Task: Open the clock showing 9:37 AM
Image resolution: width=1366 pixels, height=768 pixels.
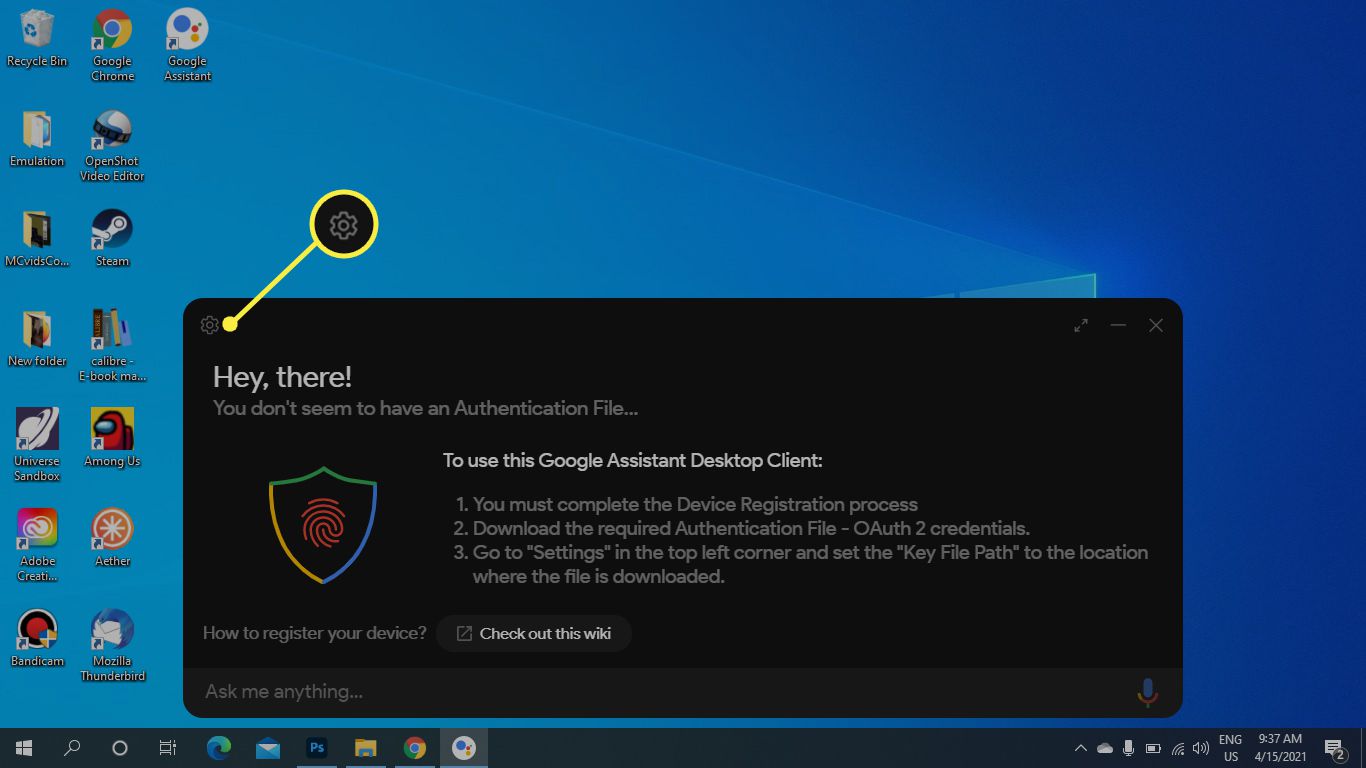Action: click(1280, 748)
